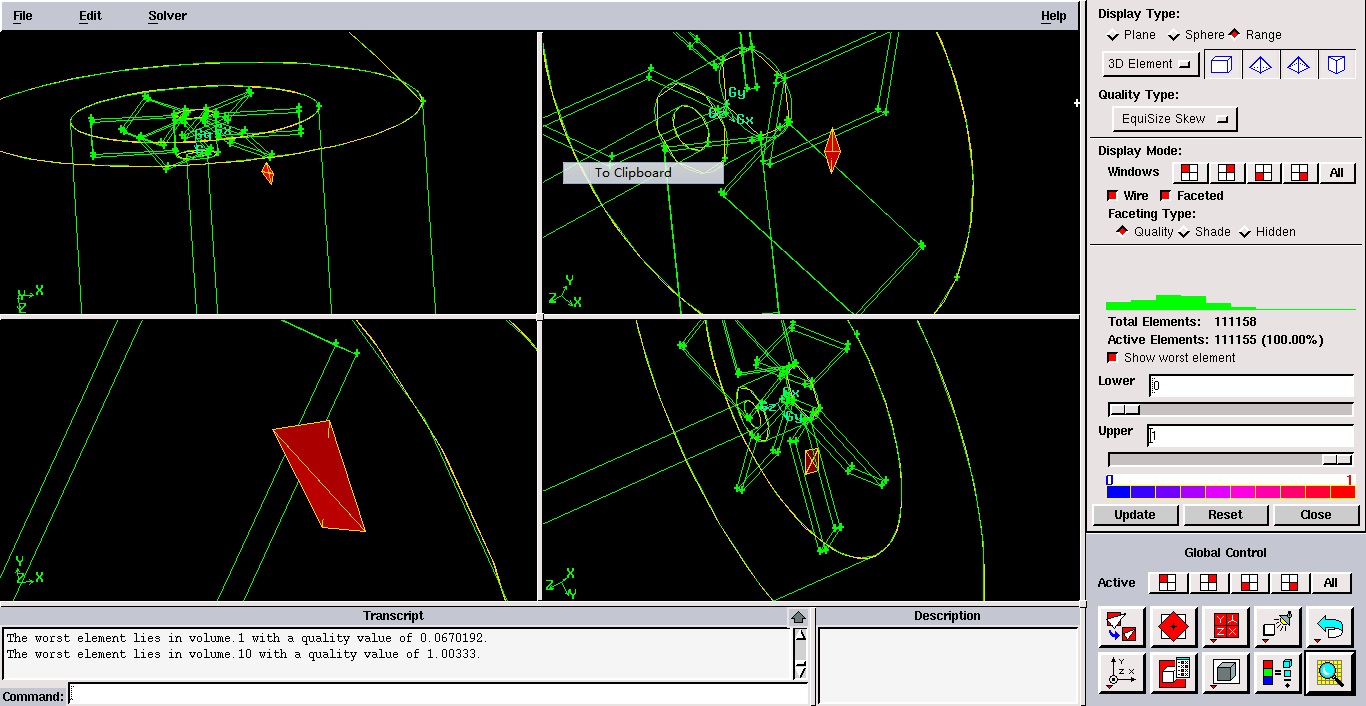Click All in Display Mode Windows row
Viewport: 1366px width, 706px height.
click(x=1337, y=172)
